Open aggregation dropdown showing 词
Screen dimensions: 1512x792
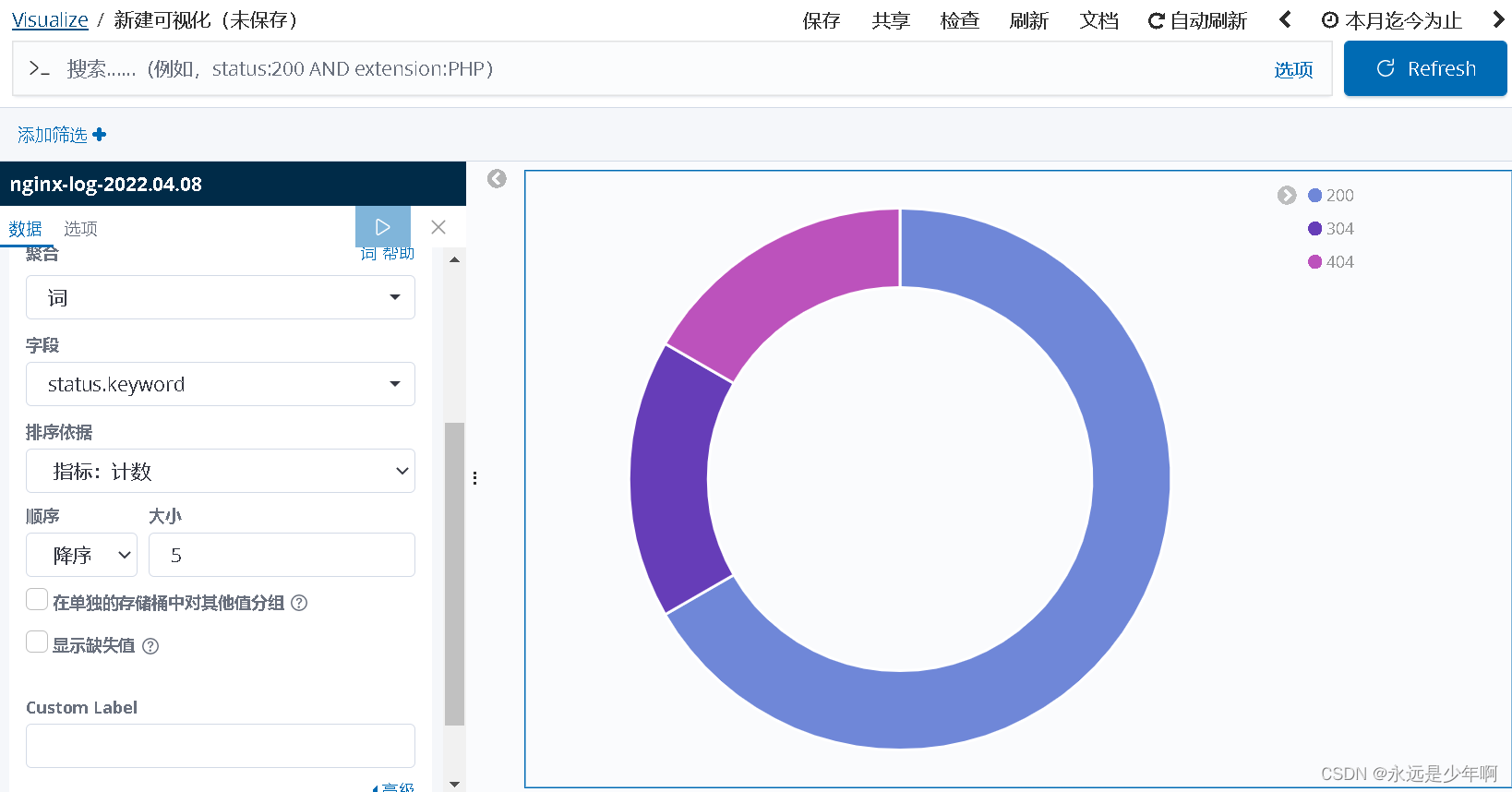coord(221,297)
